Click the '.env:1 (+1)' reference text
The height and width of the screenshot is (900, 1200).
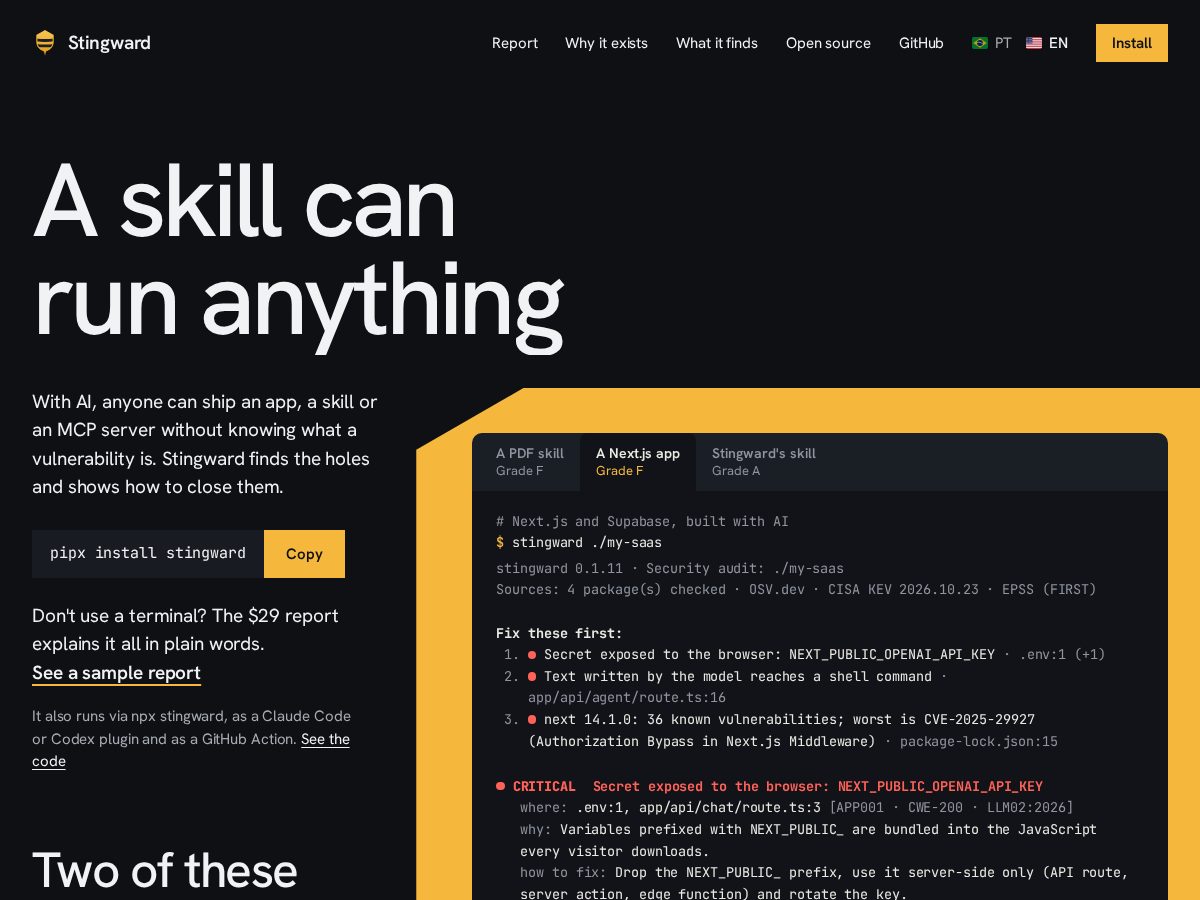coord(1062,655)
